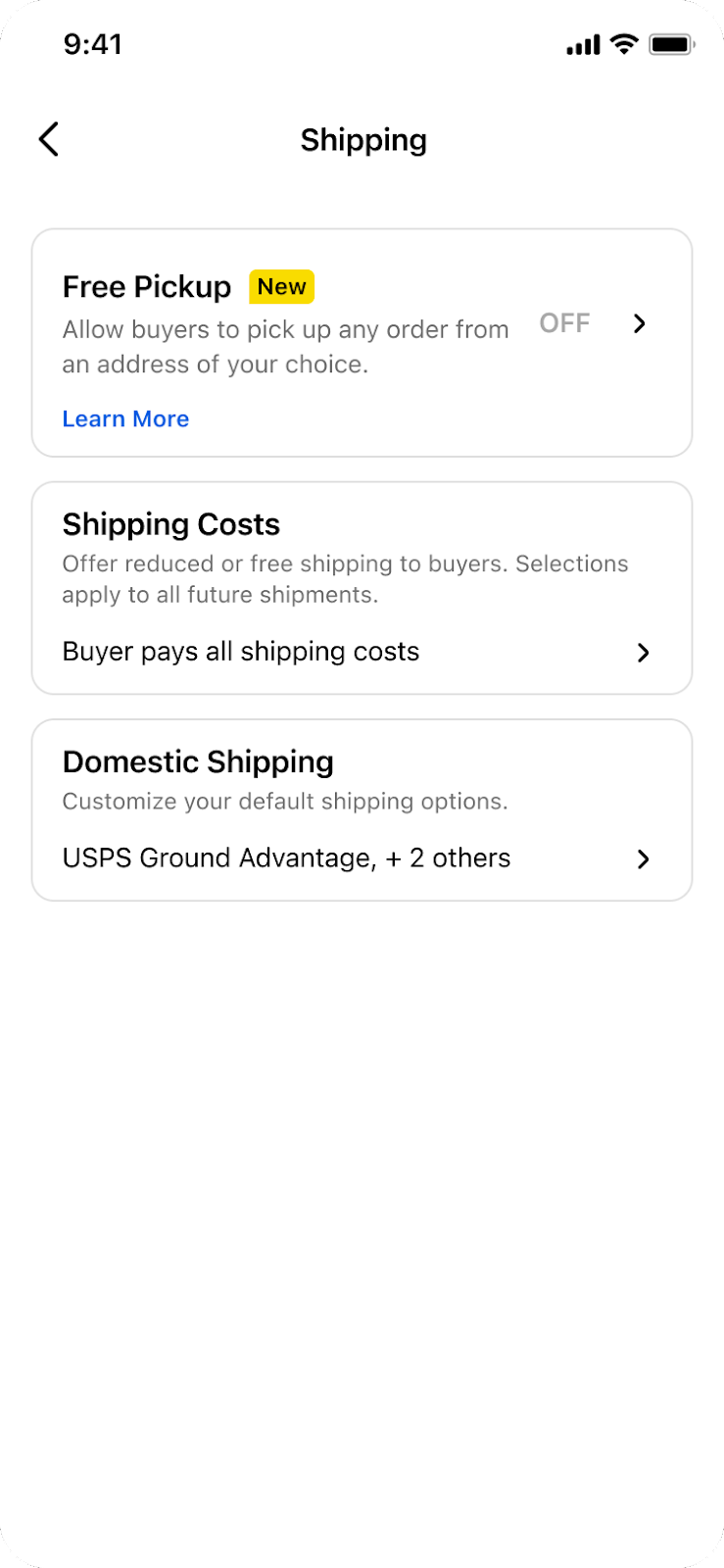Open Free Pickup via its chevron arrow

(640, 323)
